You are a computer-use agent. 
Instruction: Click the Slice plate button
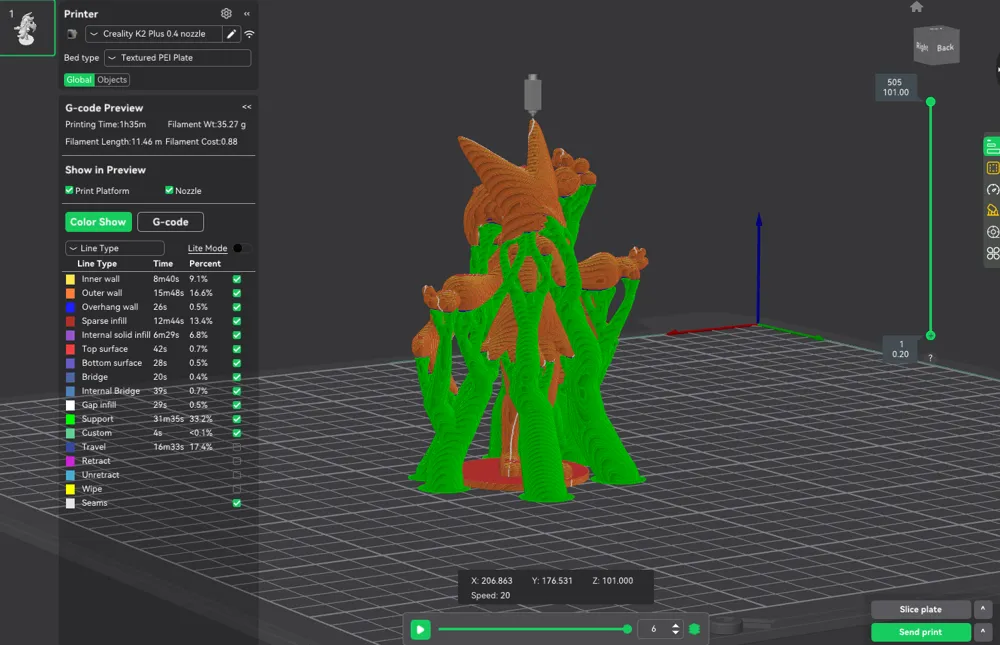(x=920, y=609)
